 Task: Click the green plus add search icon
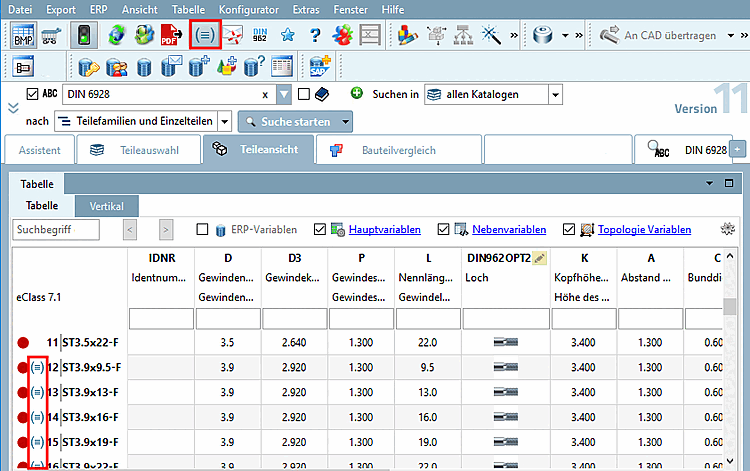tap(357, 93)
